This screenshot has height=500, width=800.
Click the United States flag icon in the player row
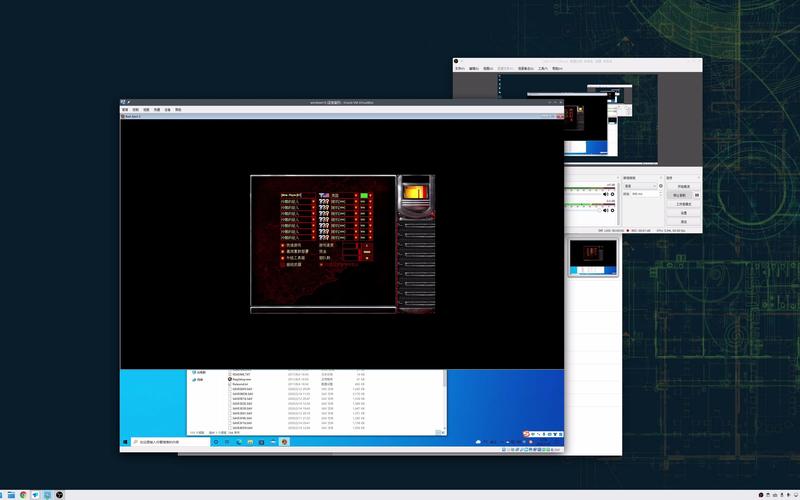324,195
